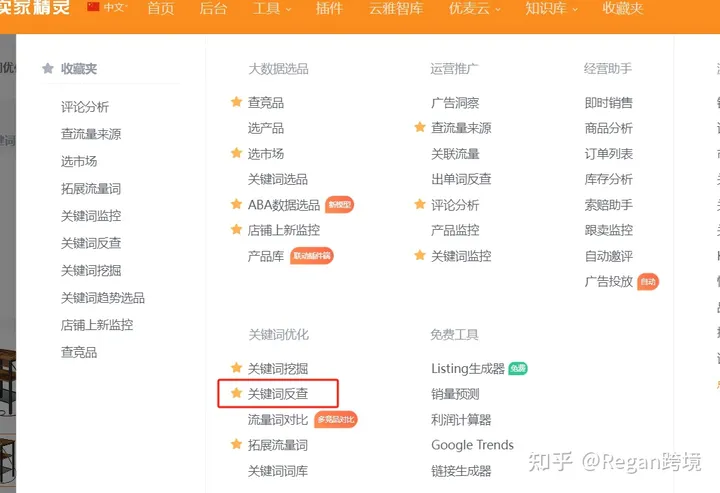The height and width of the screenshot is (493, 720).
Task: Click the star beside 拓展流量词 in 关键词优化
Action: pos(236,444)
